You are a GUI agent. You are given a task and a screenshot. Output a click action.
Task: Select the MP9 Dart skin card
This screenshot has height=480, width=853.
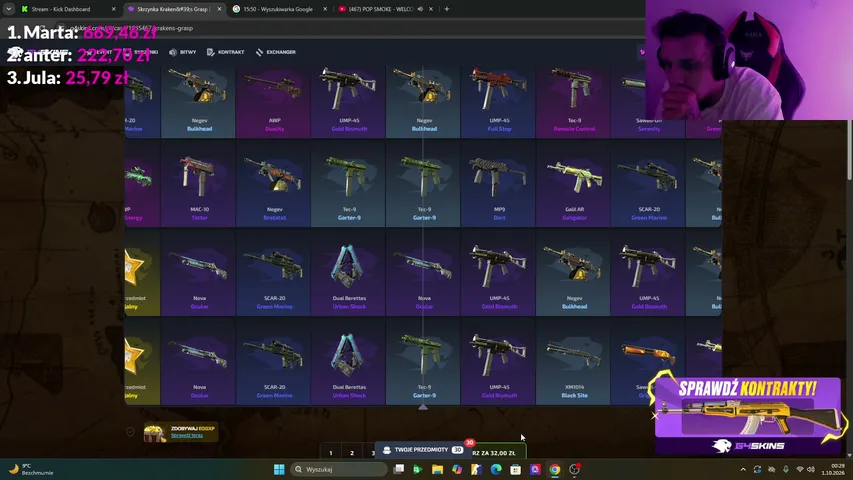[x=498, y=185]
